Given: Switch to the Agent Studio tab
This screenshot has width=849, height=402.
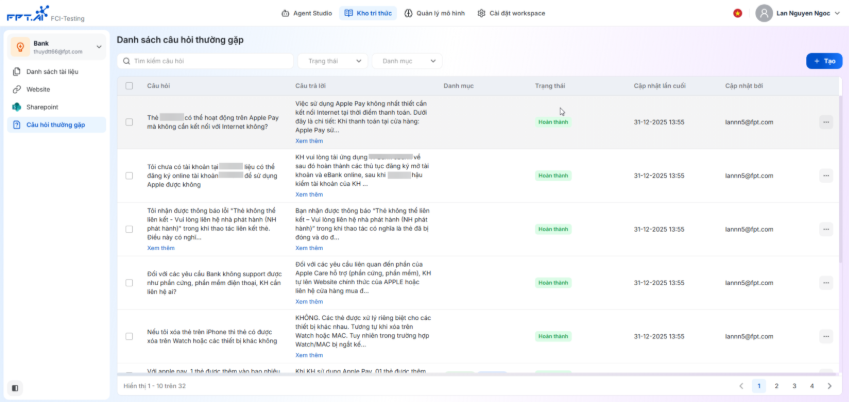Looking at the screenshot, I should click(306, 13).
